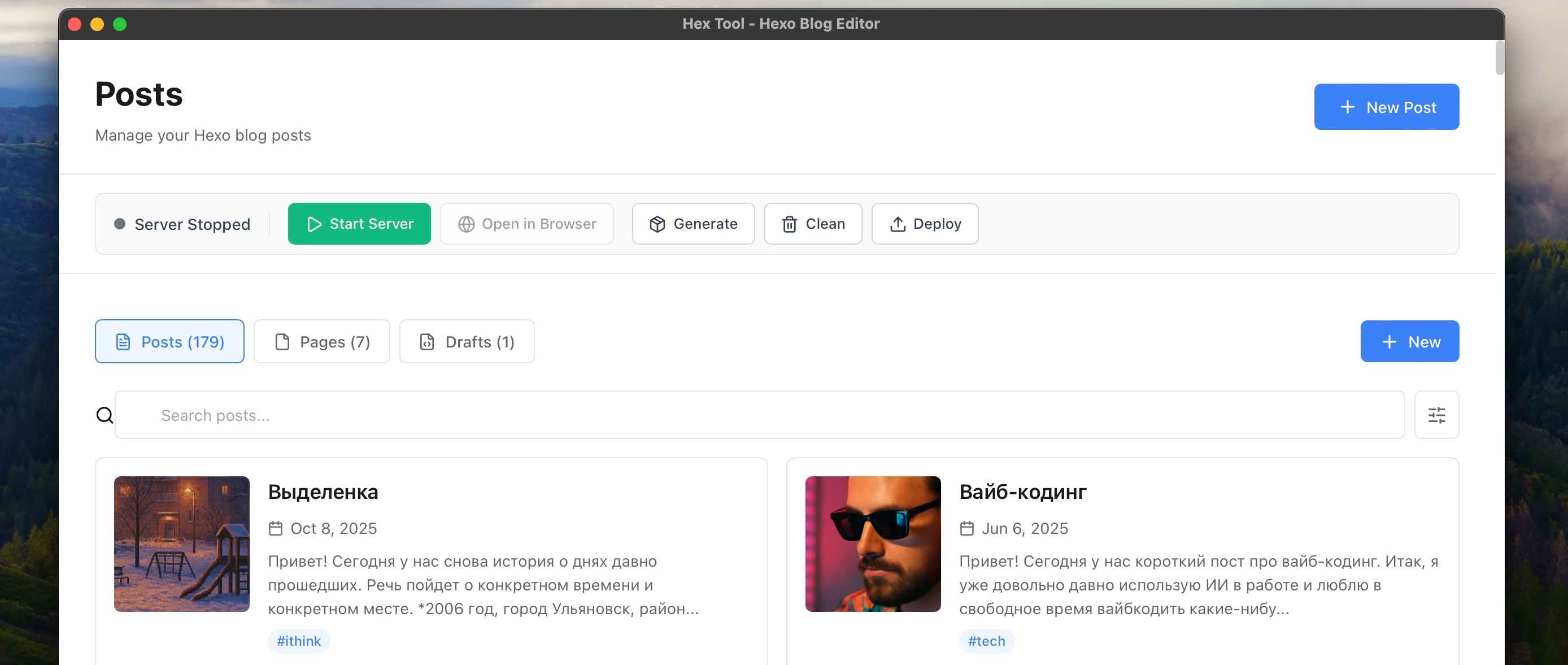
Task: Click the calendar icon beside Jun 6, 2025
Action: pyautogui.click(x=966, y=528)
